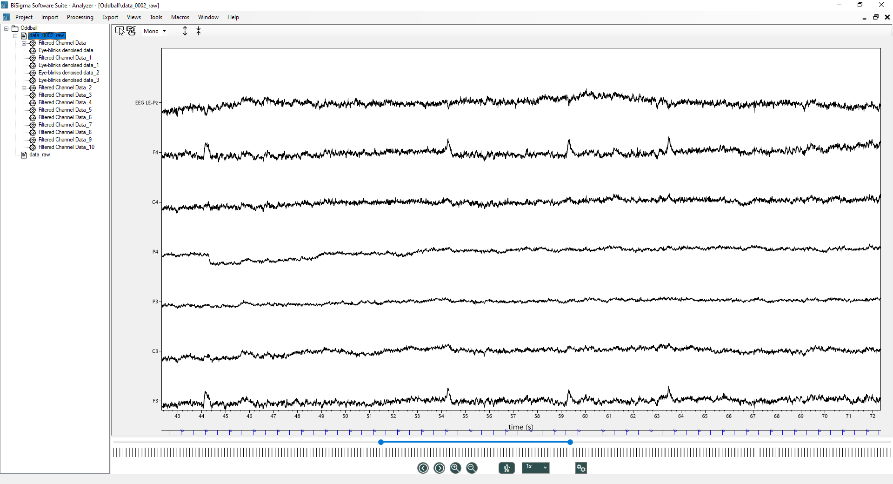Open the playback speed 1x dropdown

pyautogui.click(x=536, y=468)
